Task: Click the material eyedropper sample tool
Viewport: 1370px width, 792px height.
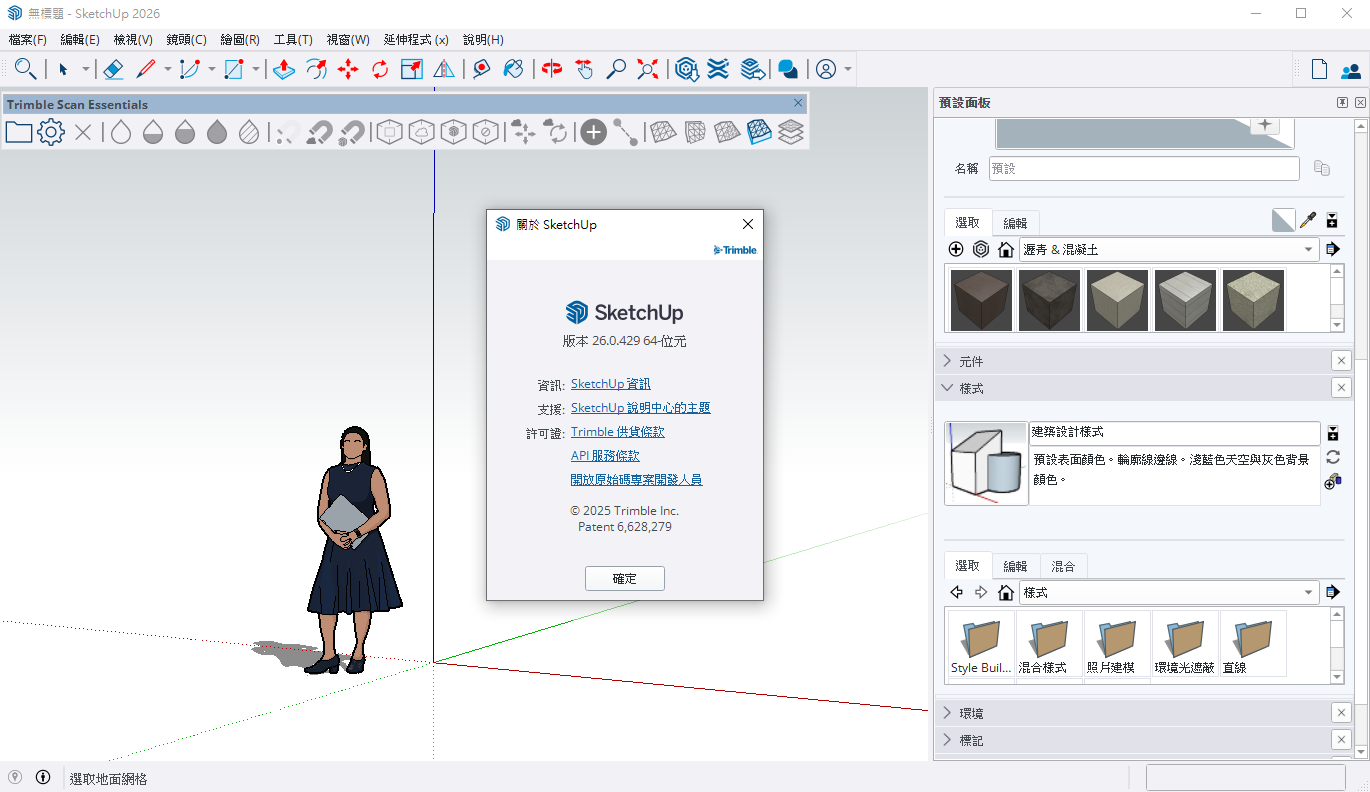Action: pyautogui.click(x=1307, y=221)
